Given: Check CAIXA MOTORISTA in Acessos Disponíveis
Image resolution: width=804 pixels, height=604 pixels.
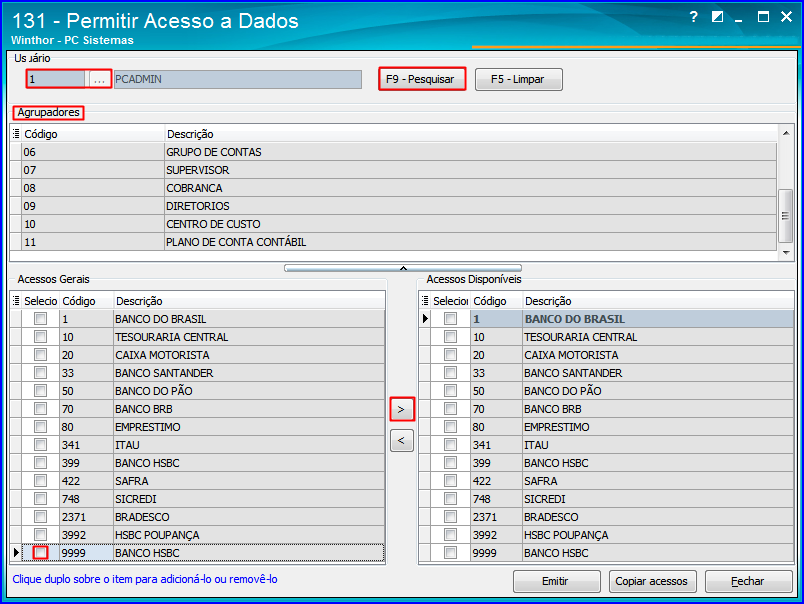Looking at the screenshot, I should tap(451, 355).
